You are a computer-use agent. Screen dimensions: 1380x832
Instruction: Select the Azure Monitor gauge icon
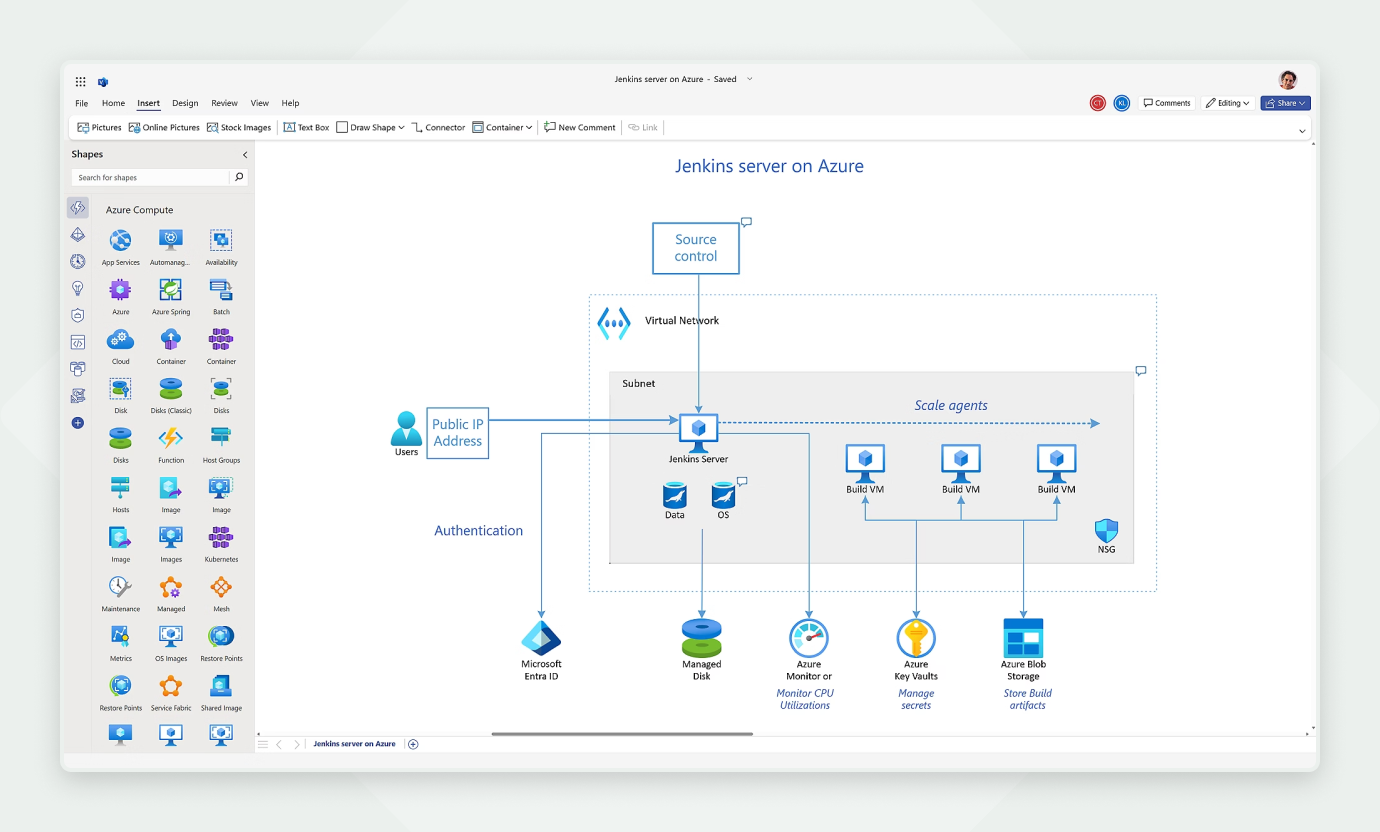click(x=809, y=638)
